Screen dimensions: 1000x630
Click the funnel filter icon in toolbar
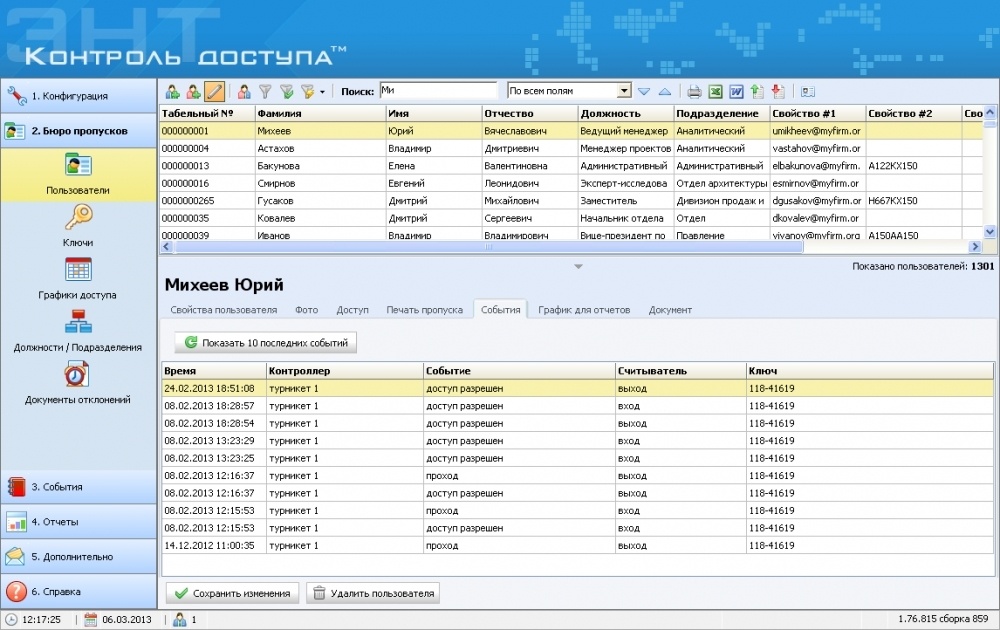click(266, 92)
